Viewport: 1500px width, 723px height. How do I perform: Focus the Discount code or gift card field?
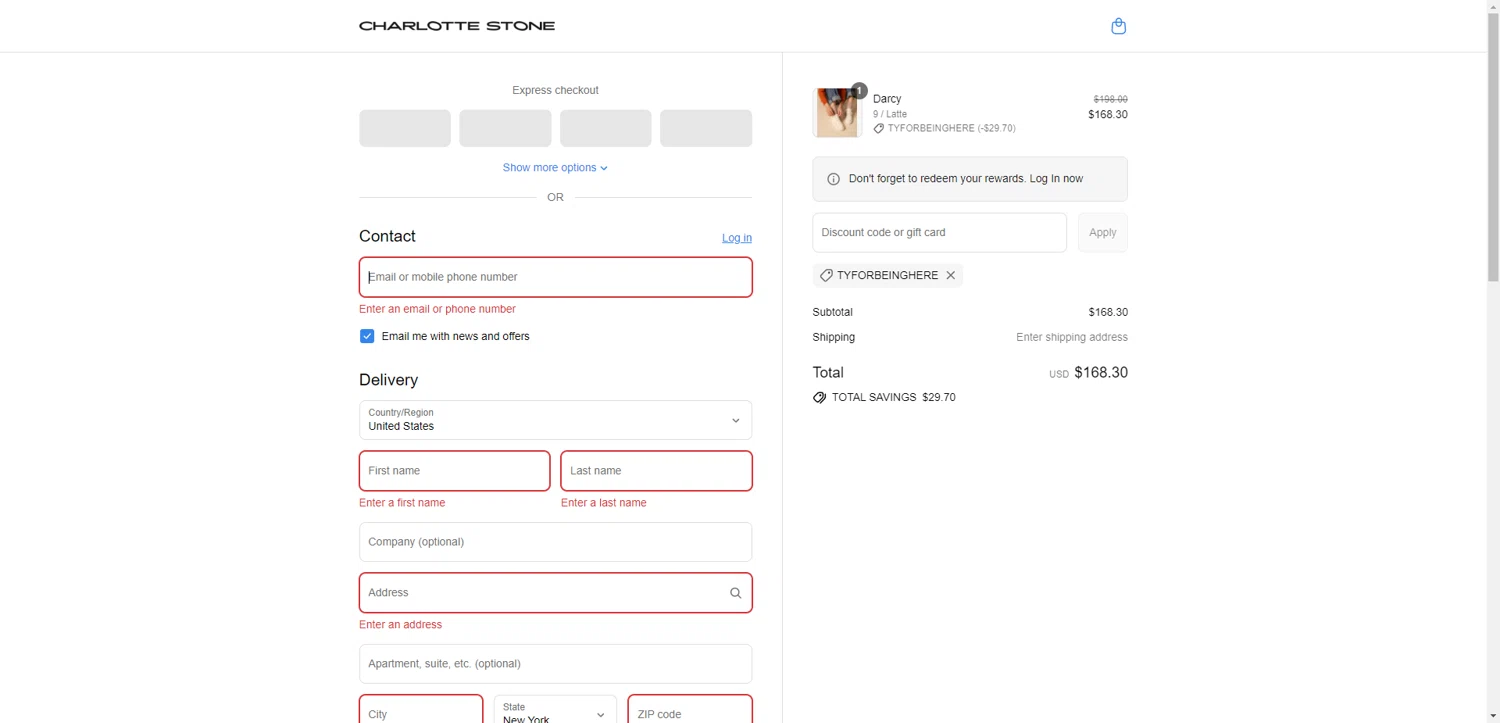[939, 232]
